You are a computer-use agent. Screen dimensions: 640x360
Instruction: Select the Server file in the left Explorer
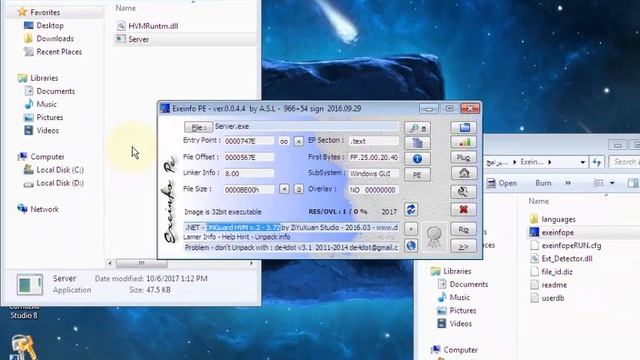pyautogui.click(x=138, y=39)
